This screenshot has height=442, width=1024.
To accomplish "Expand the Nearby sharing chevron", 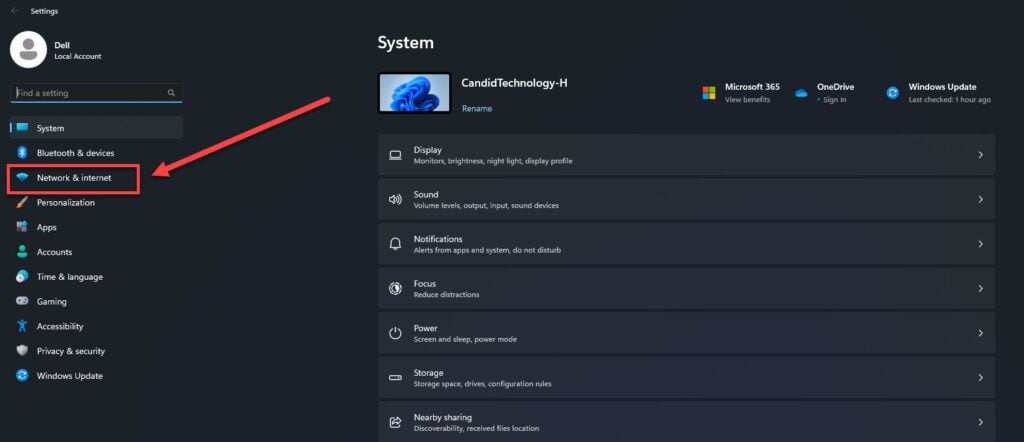I will [980, 422].
